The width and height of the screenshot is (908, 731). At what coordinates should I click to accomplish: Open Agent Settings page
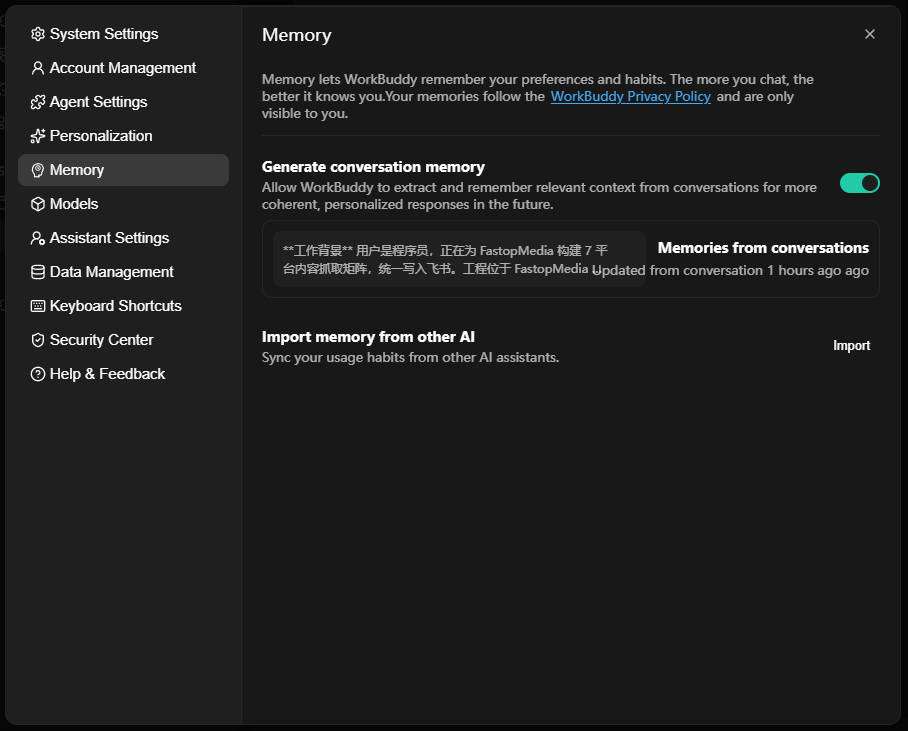(x=123, y=103)
